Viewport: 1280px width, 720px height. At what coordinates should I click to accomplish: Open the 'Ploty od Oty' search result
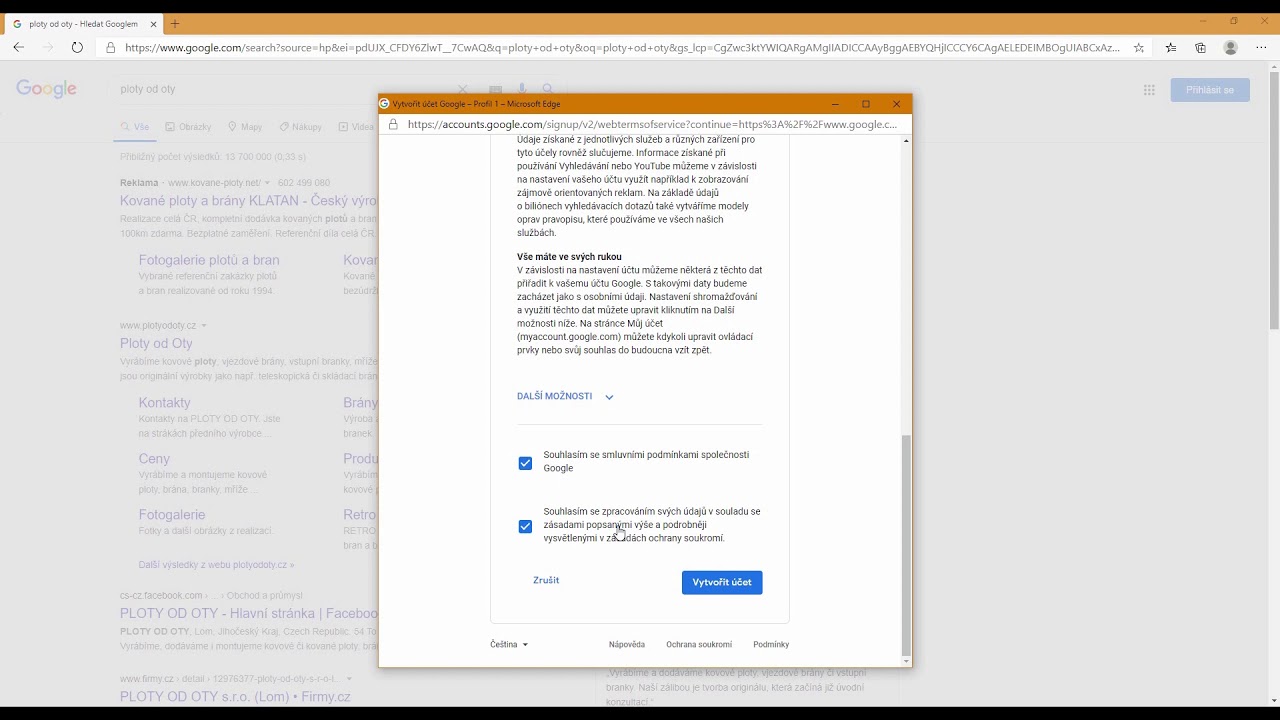coord(156,343)
